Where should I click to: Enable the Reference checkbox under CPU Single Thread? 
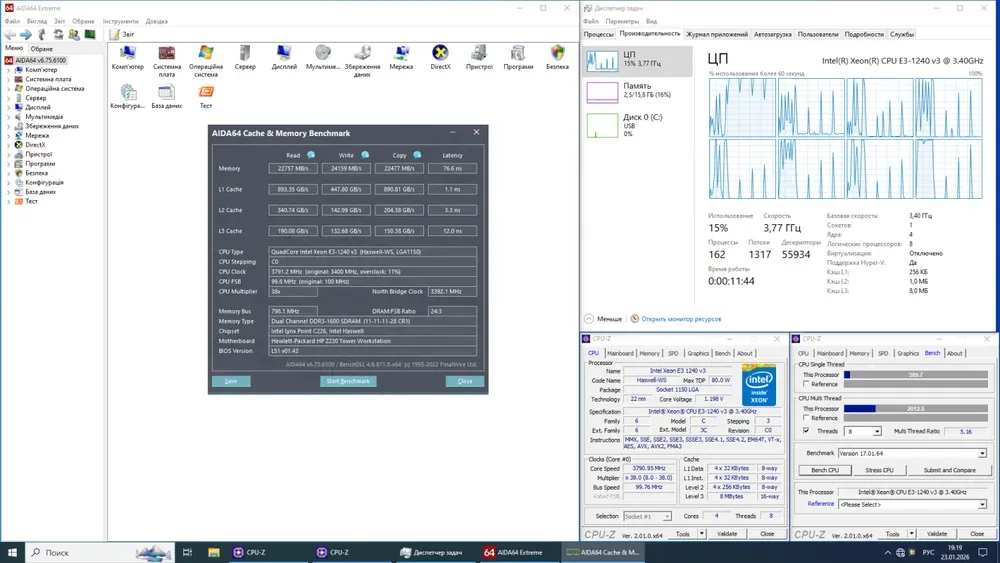point(806,384)
